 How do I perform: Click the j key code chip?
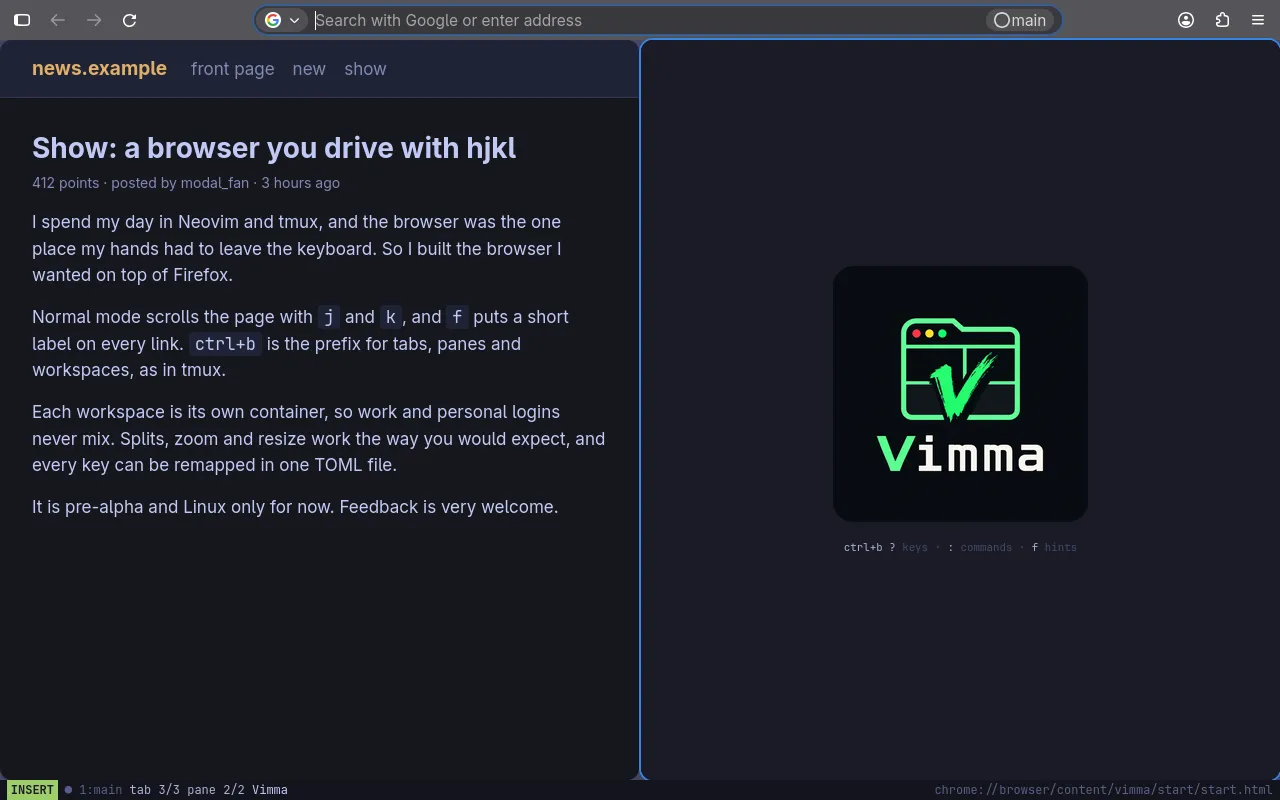pos(329,317)
